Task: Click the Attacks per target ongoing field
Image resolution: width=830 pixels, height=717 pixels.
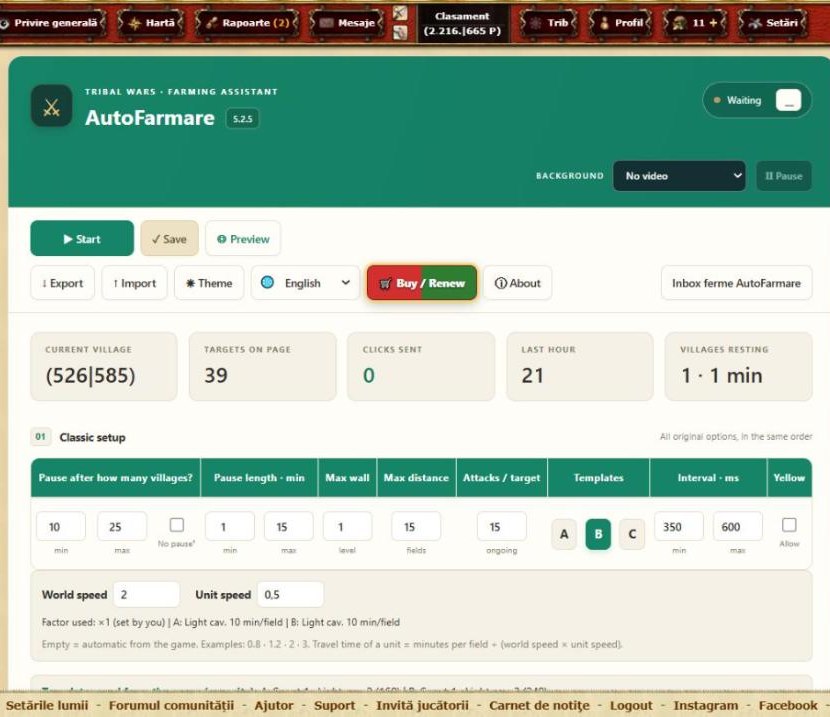Action: point(502,527)
